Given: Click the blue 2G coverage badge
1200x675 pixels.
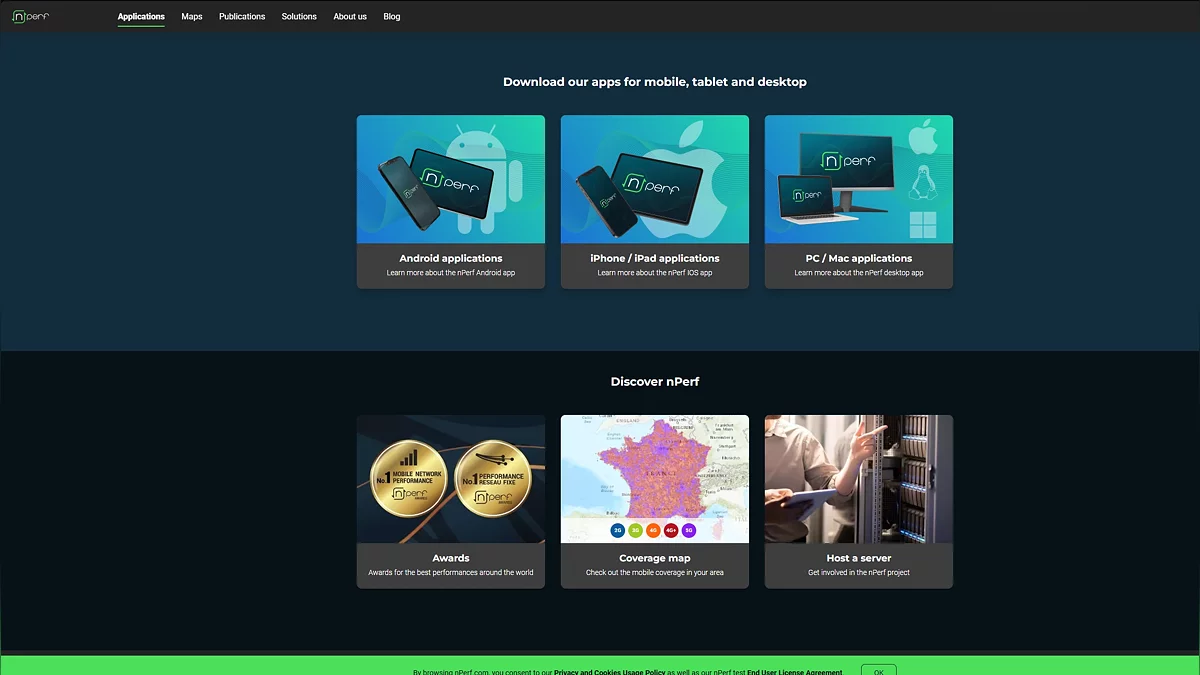Looking at the screenshot, I should (x=618, y=530).
